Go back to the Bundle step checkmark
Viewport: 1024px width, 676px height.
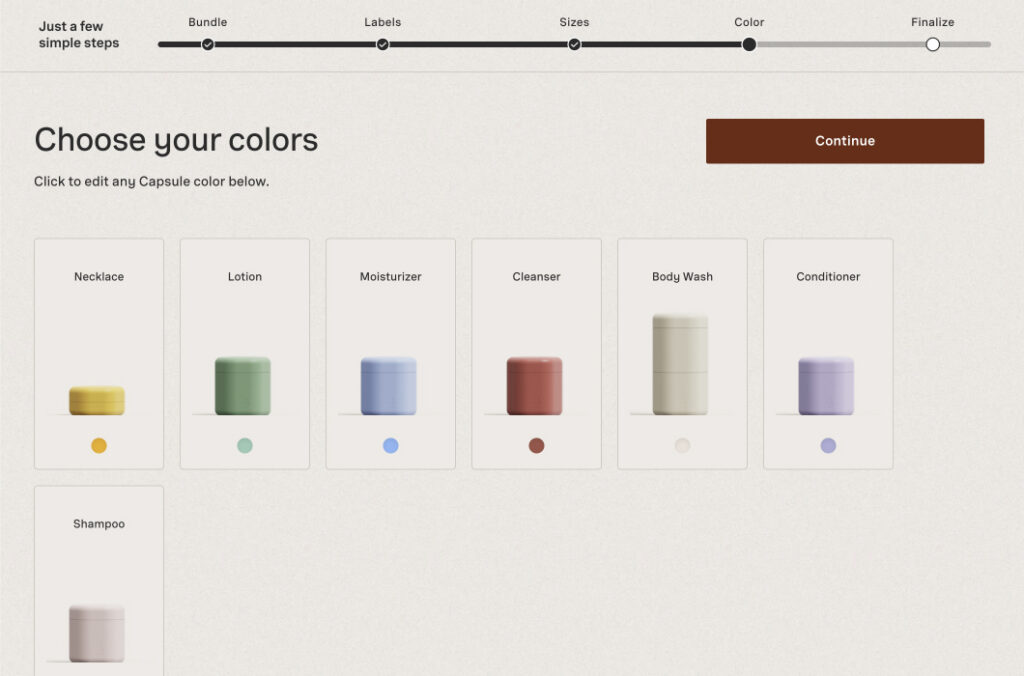[x=208, y=44]
